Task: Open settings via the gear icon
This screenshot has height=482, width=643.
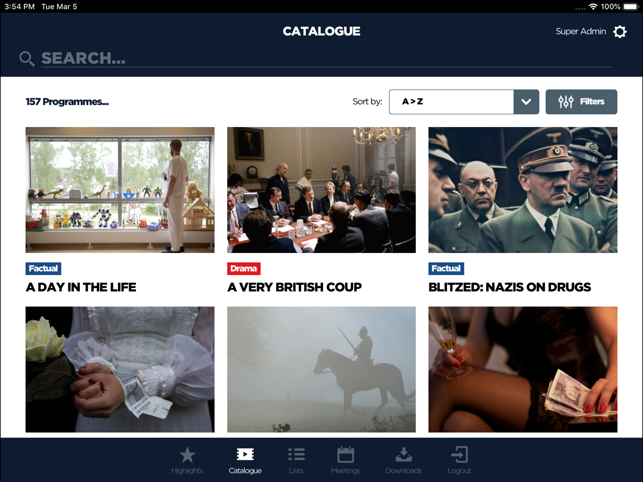Action: [x=620, y=32]
